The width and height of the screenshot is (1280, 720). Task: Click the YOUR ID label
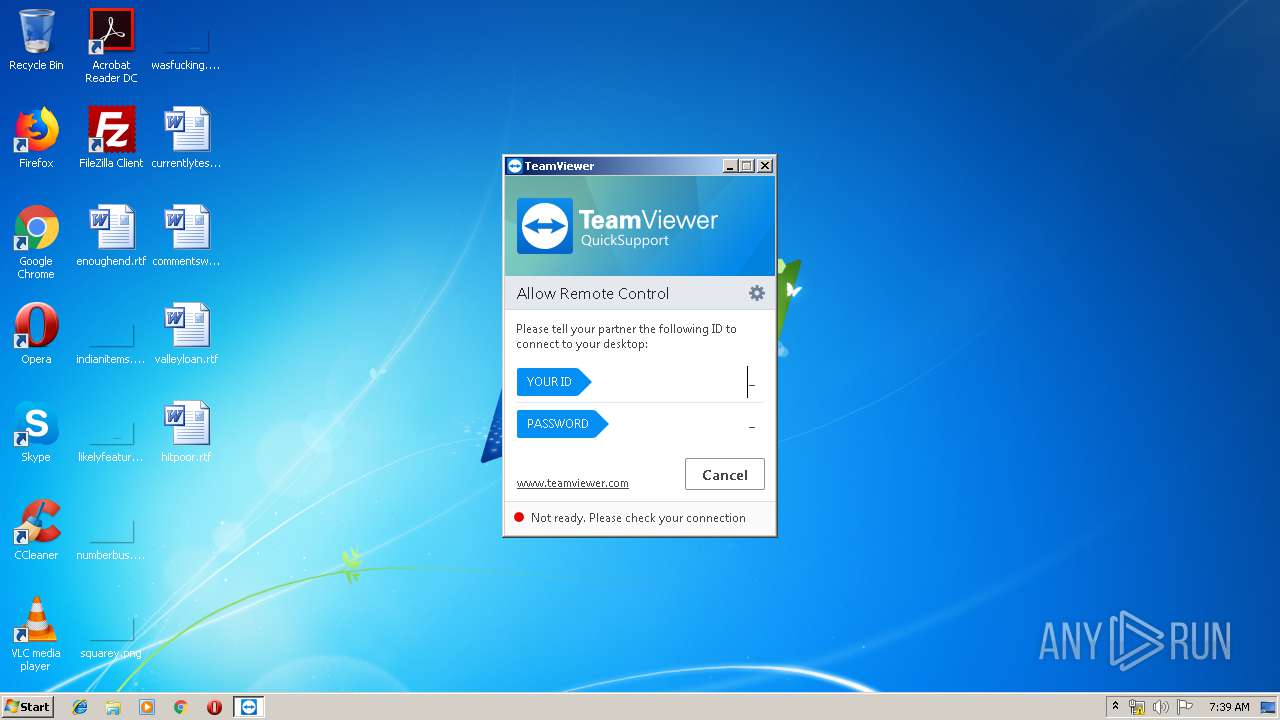(554, 382)
